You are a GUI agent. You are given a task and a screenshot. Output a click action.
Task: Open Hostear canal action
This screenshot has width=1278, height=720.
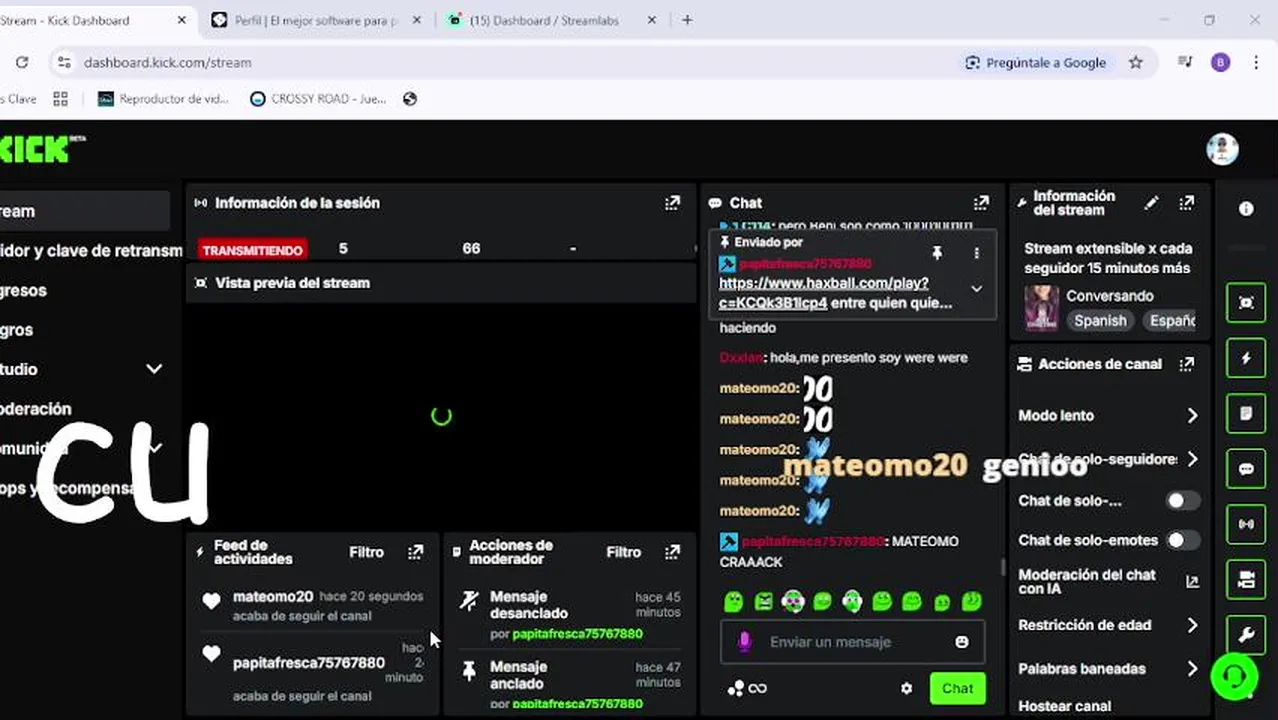point(1064,706)
